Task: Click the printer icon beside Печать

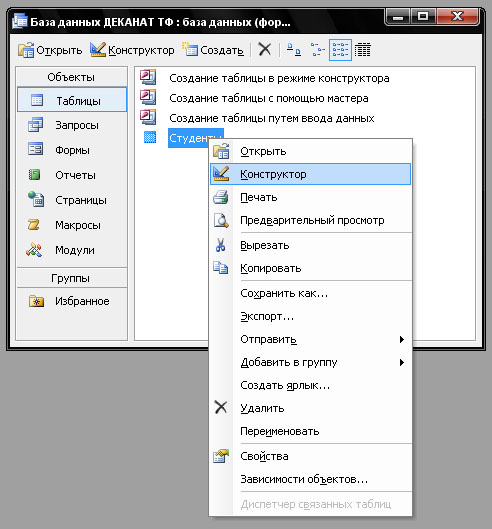Action: 221,197
